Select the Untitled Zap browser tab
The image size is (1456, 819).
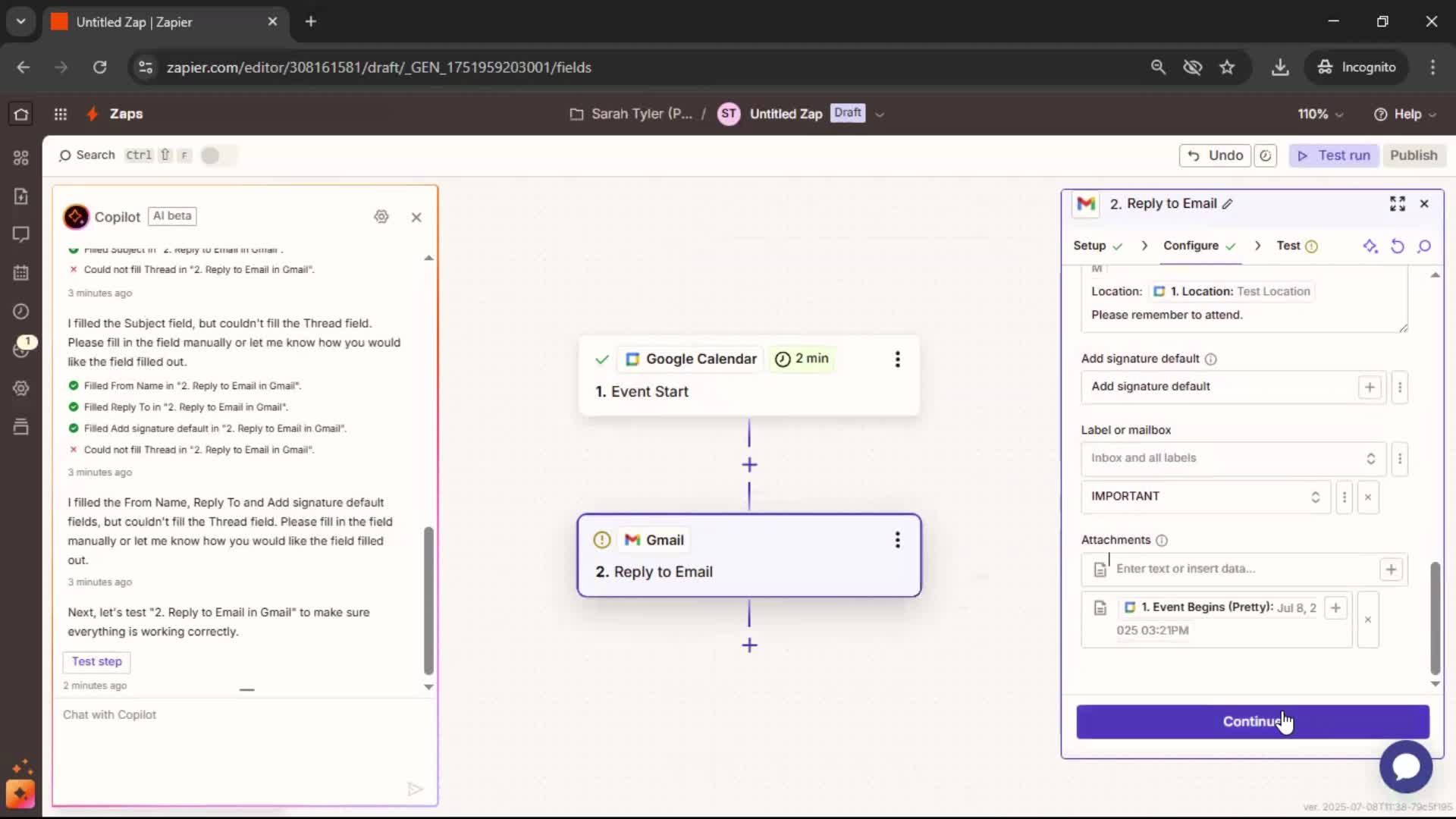[165, 22]
